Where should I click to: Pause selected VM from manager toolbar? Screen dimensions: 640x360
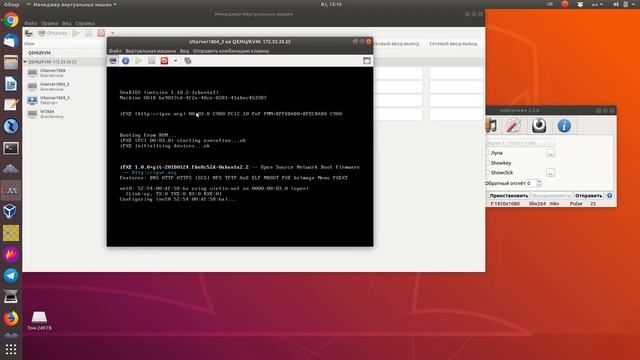click(89, 33)
